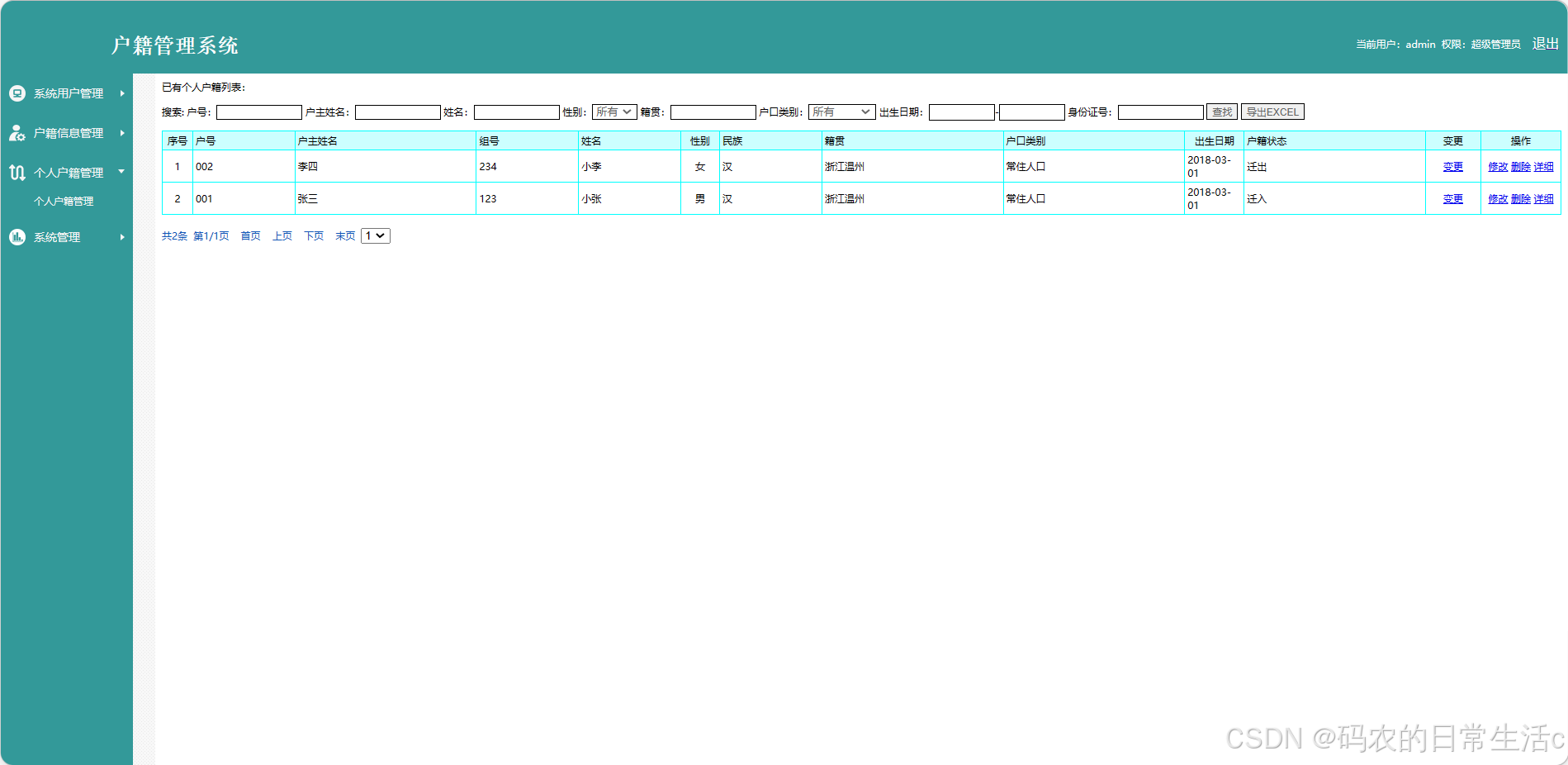Open the 性别 filter dropdown
The width and height of the screenshot is (1568, 765).
[x=613, y=112]
